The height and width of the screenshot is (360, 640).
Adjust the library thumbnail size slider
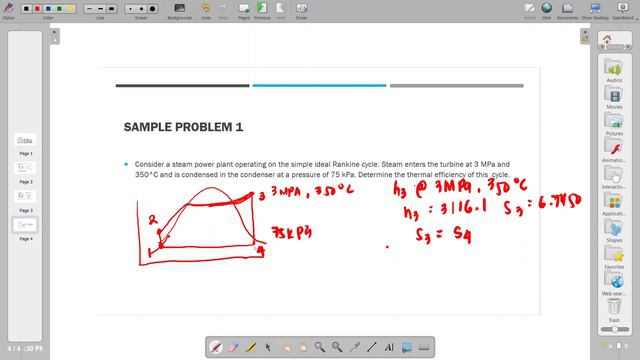615,329
